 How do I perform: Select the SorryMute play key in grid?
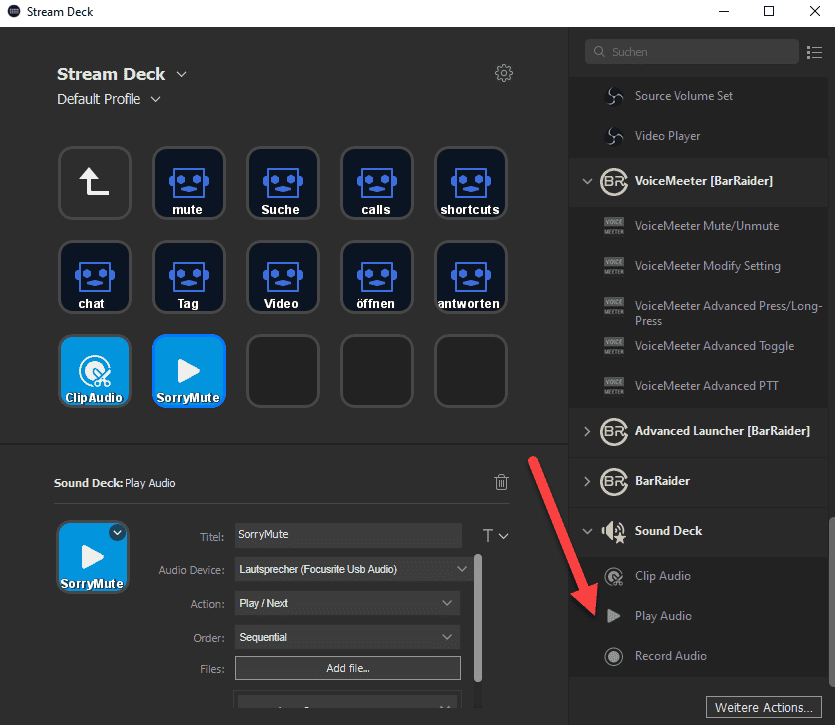pos(189,371)
